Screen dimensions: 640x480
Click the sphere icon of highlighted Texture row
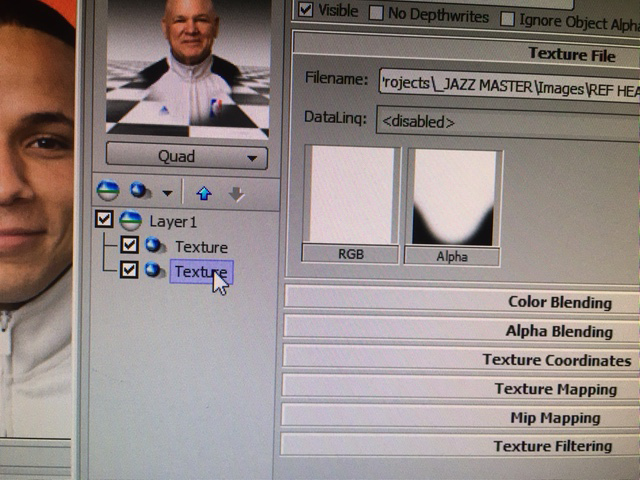click(x=155, y=270)
